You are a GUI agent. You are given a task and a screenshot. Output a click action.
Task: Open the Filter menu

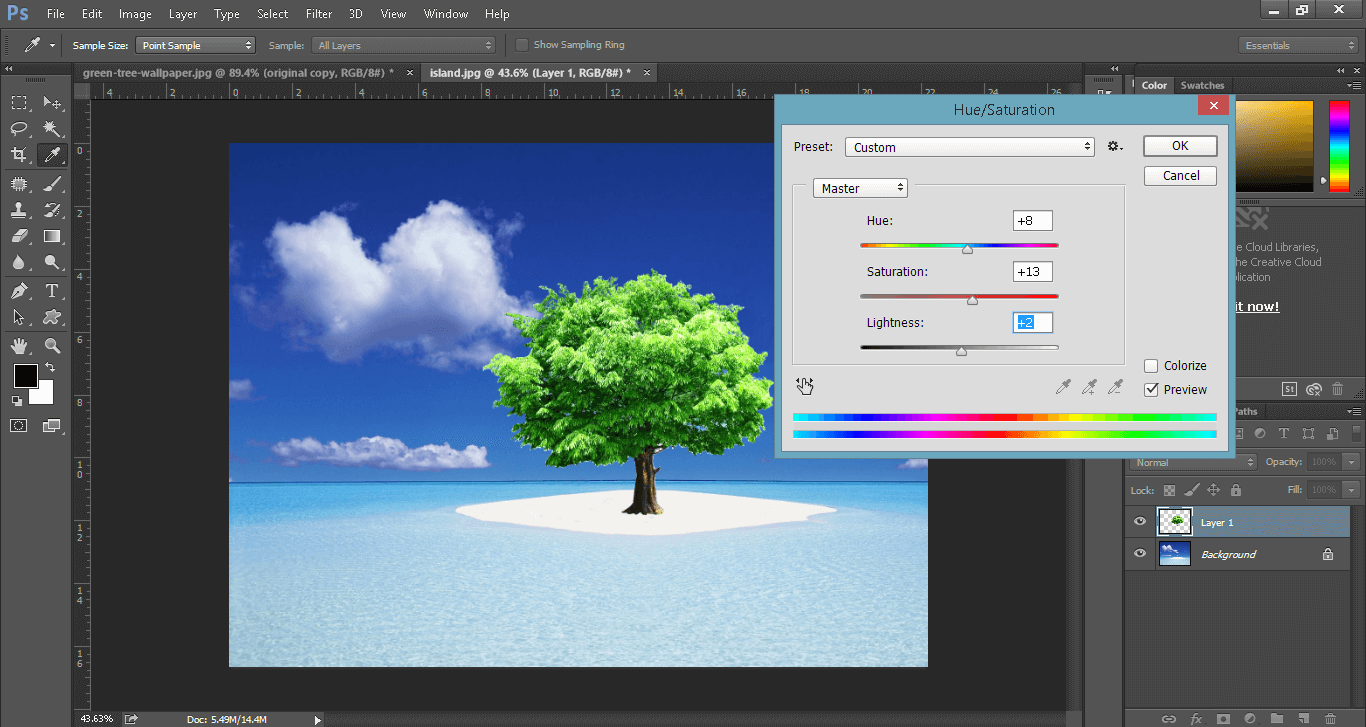(319, 14)
